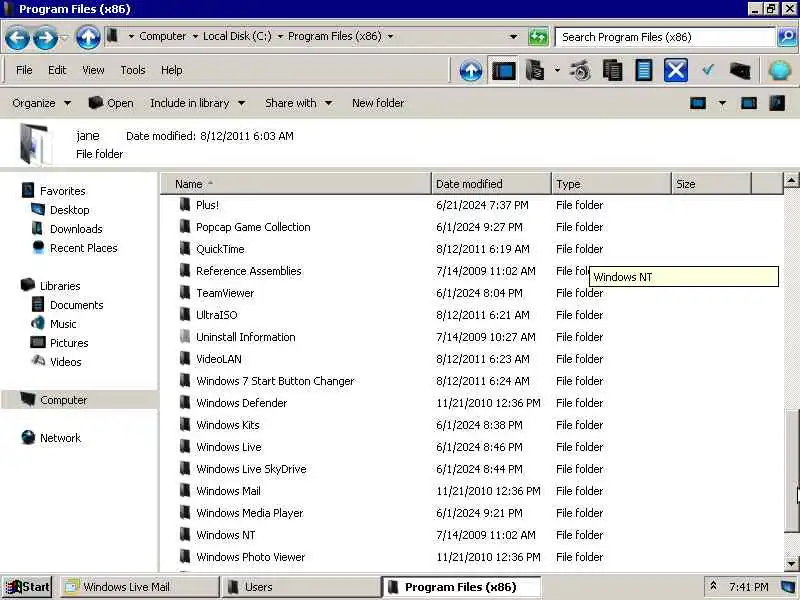The height and width of the screenshot is (600, 800).
Task: Click the scroll down arrow of file list
Action: [x=791, y=563]
